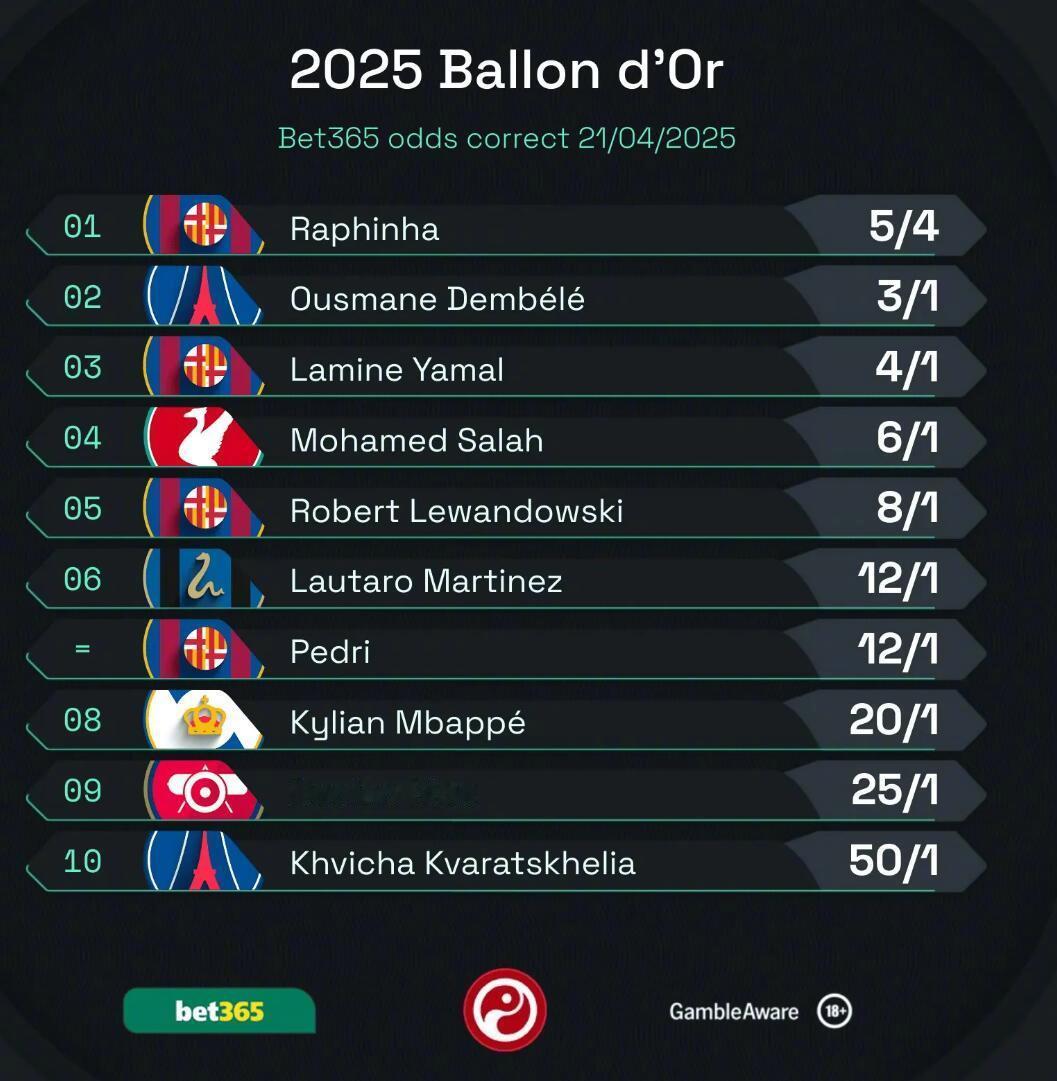Click the PSG crest beside Khvicha Kvaratskhelia

pos(203,860)
